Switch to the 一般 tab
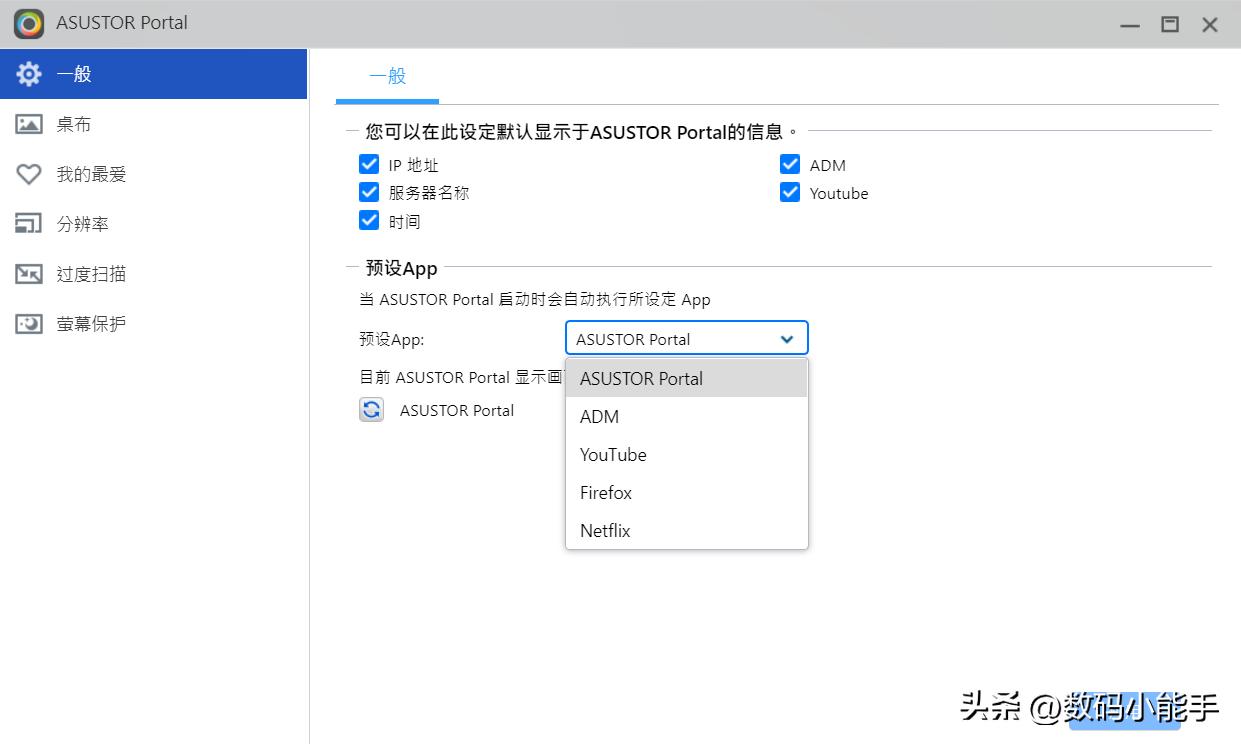 (x=387, y=75)
